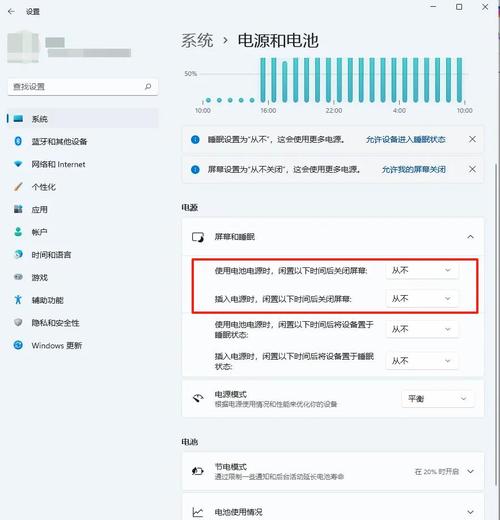500x520 pixels.
Task: Open 帐户 settings page
Action: click(83, 232)
